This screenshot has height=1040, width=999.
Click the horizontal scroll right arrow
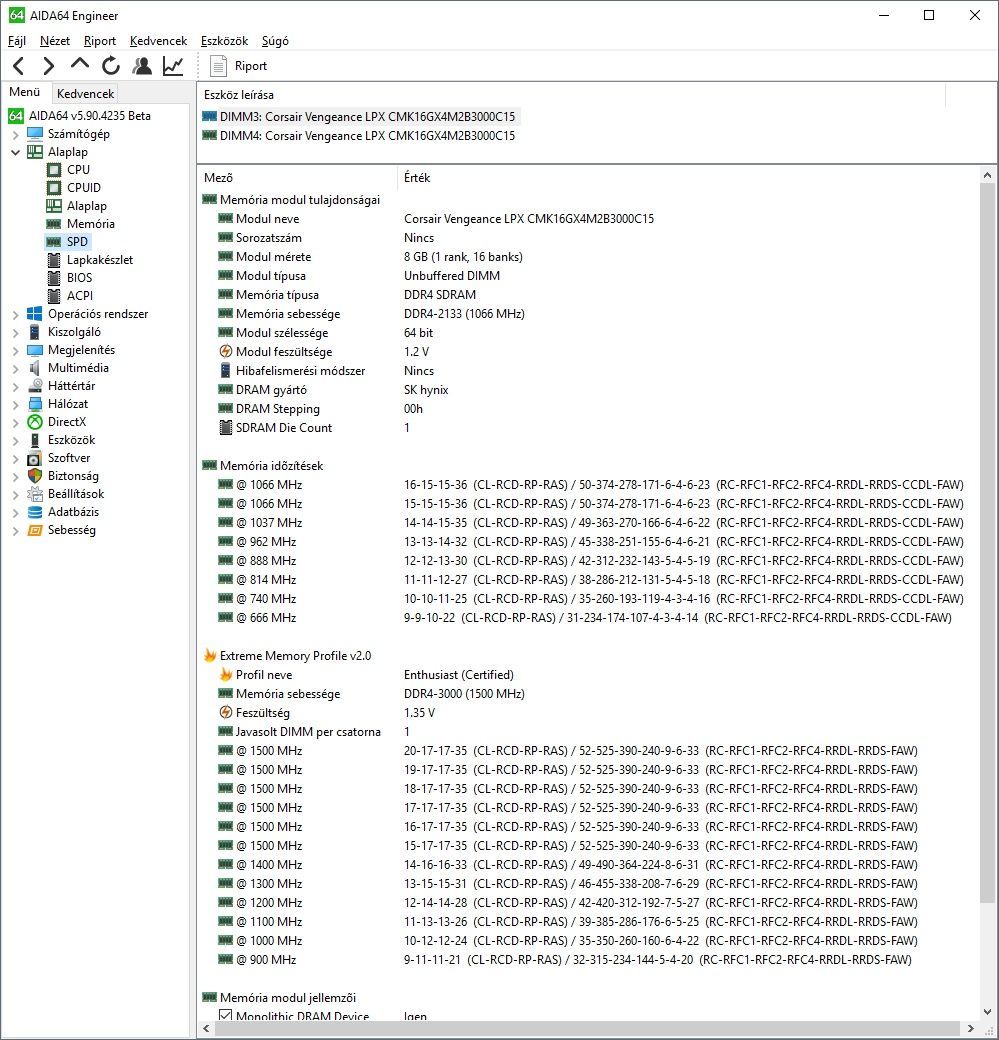970,1029
